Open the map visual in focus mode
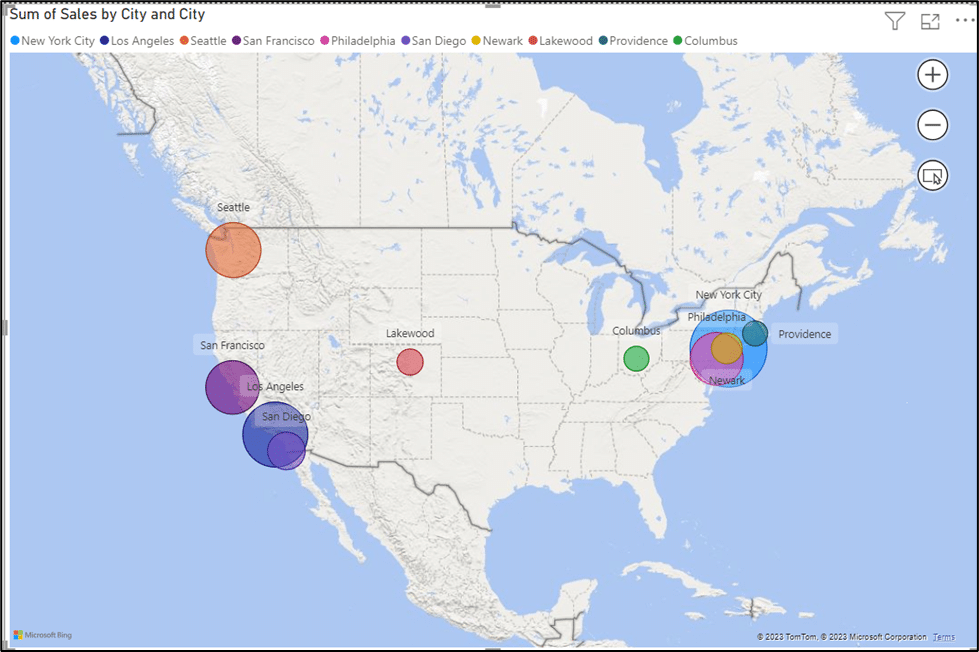979x652 pixels. point(929,20)
